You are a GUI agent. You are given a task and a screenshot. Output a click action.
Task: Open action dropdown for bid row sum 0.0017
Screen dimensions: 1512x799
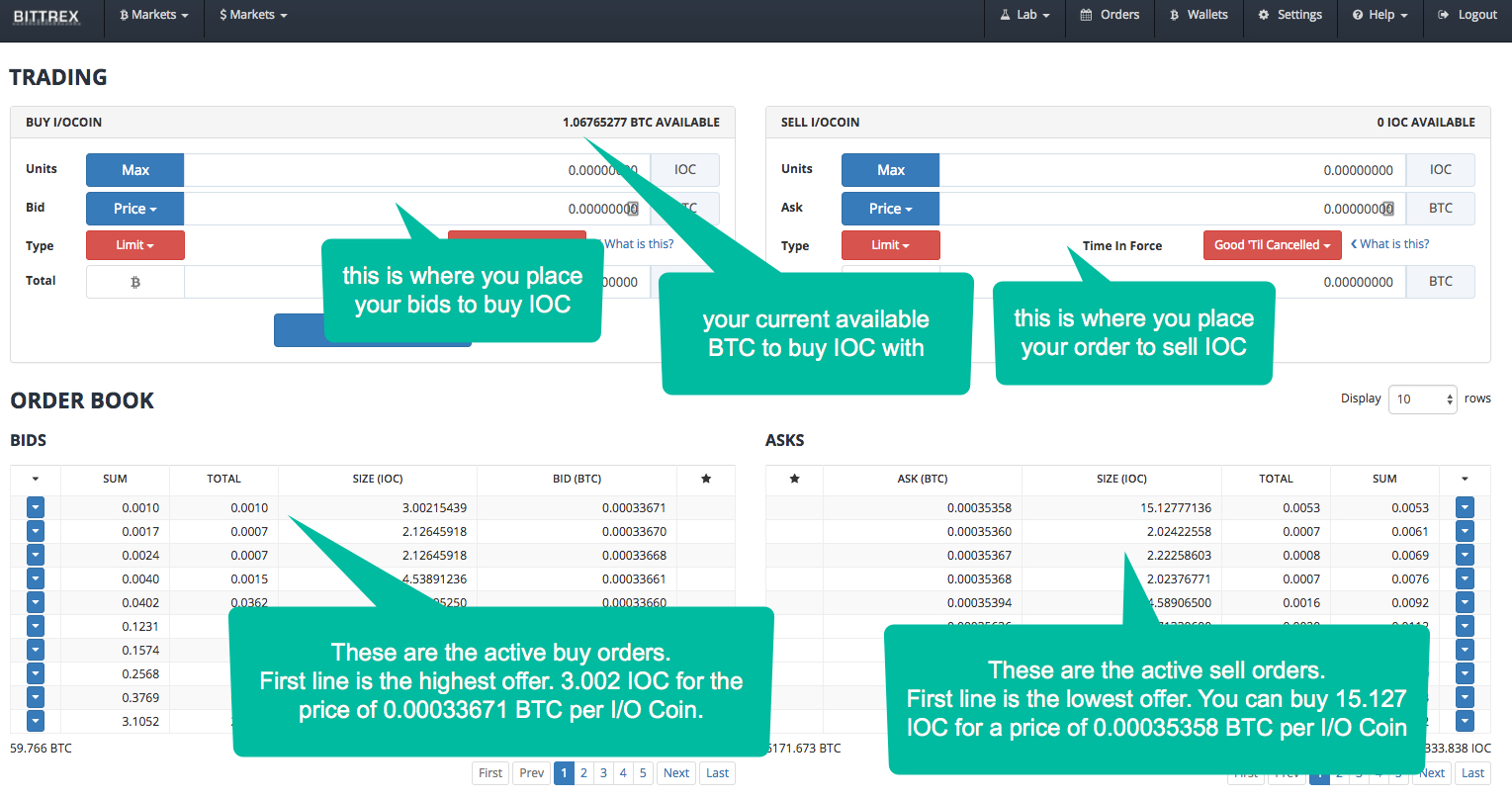(36, 531)
